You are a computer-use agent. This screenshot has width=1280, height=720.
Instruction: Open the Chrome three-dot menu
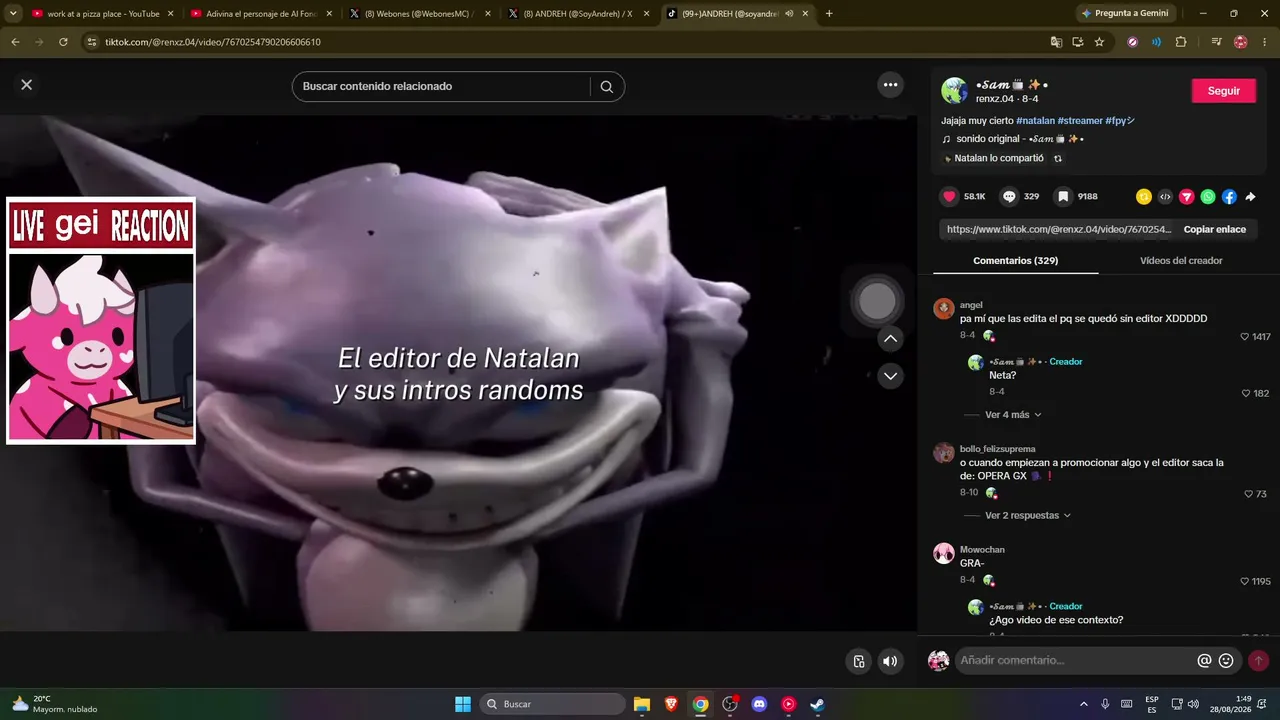click(x=1266, y=42)
